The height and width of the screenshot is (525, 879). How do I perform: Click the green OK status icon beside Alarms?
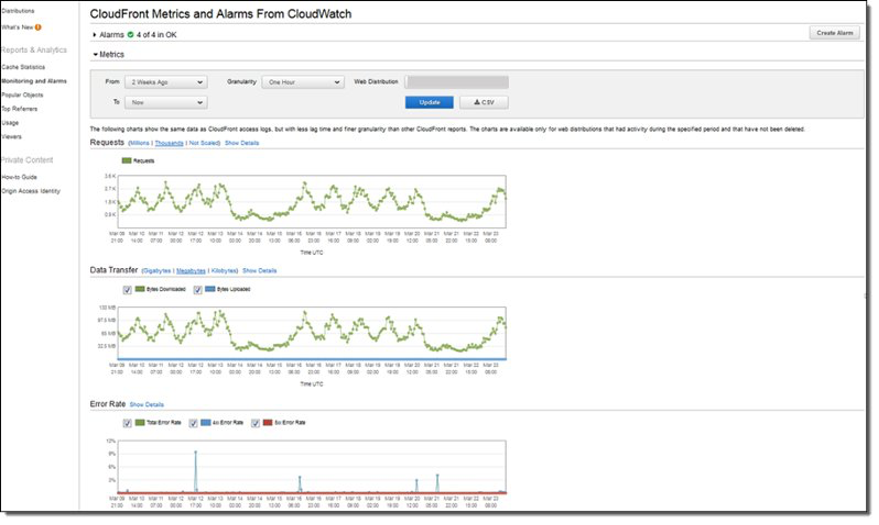[x=130, y=35]
